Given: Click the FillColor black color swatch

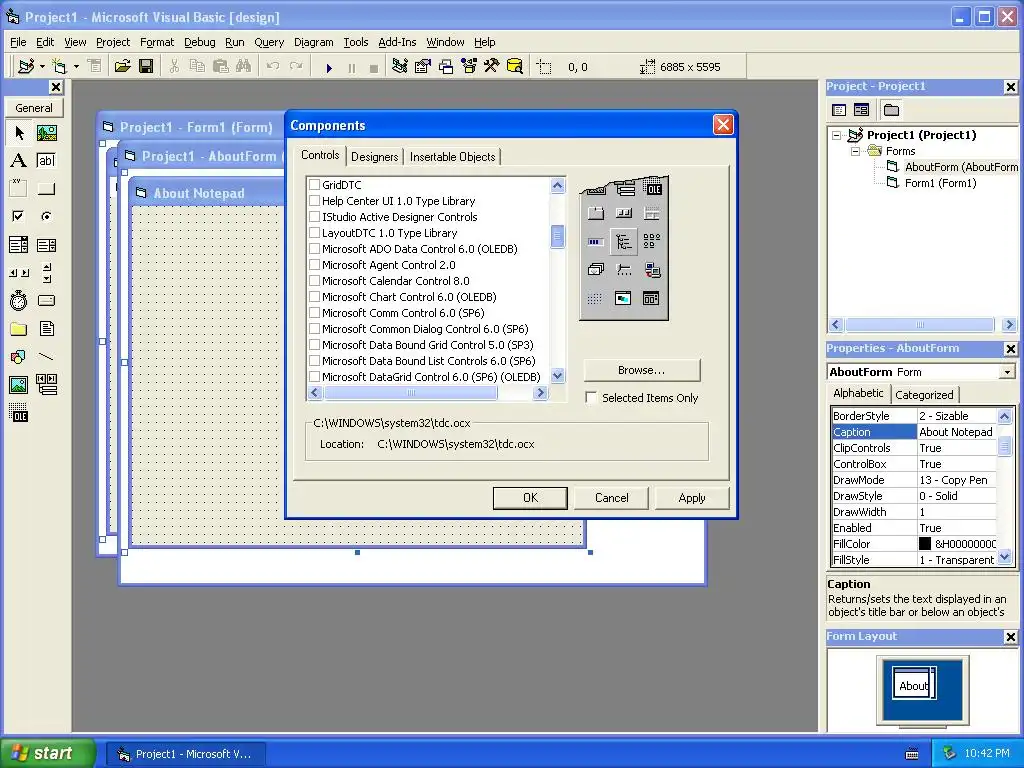Looking at the screenshot, I should (x=925, y=543).
